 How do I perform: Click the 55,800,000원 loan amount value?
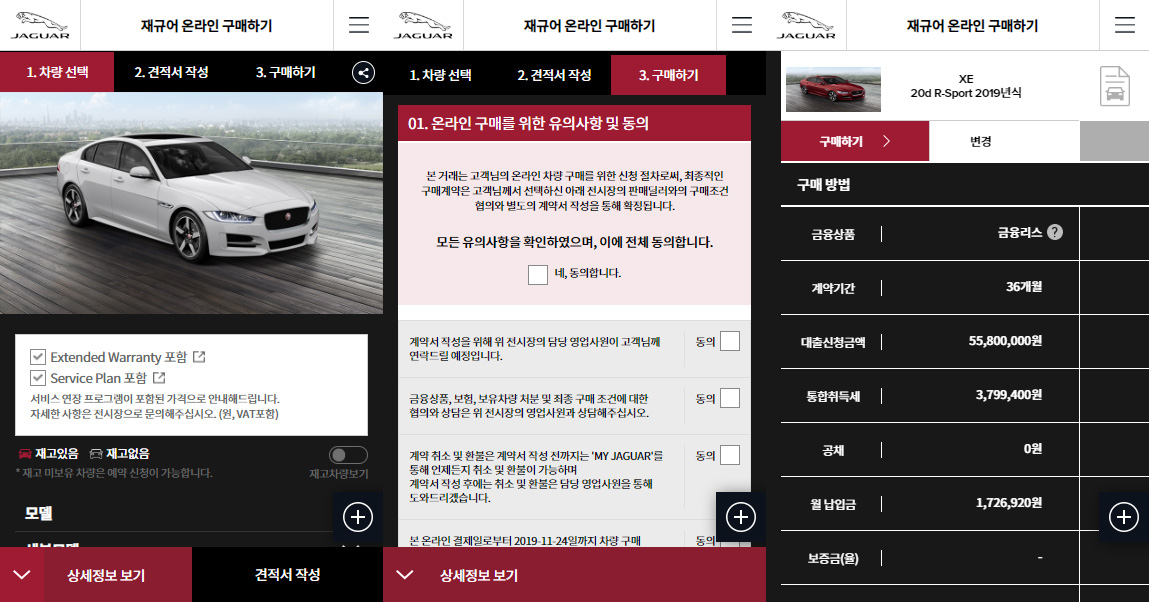[1005, 341]
